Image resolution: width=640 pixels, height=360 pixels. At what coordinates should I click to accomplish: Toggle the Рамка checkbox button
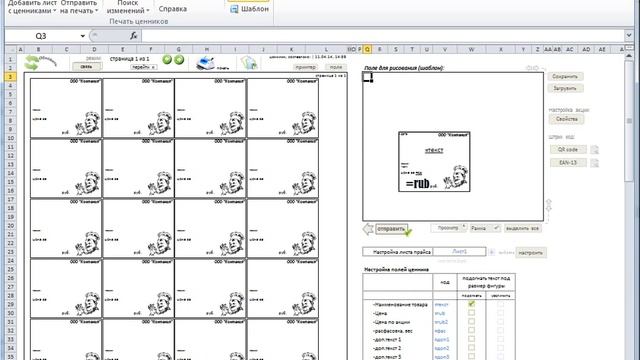(x=484, y=228)
